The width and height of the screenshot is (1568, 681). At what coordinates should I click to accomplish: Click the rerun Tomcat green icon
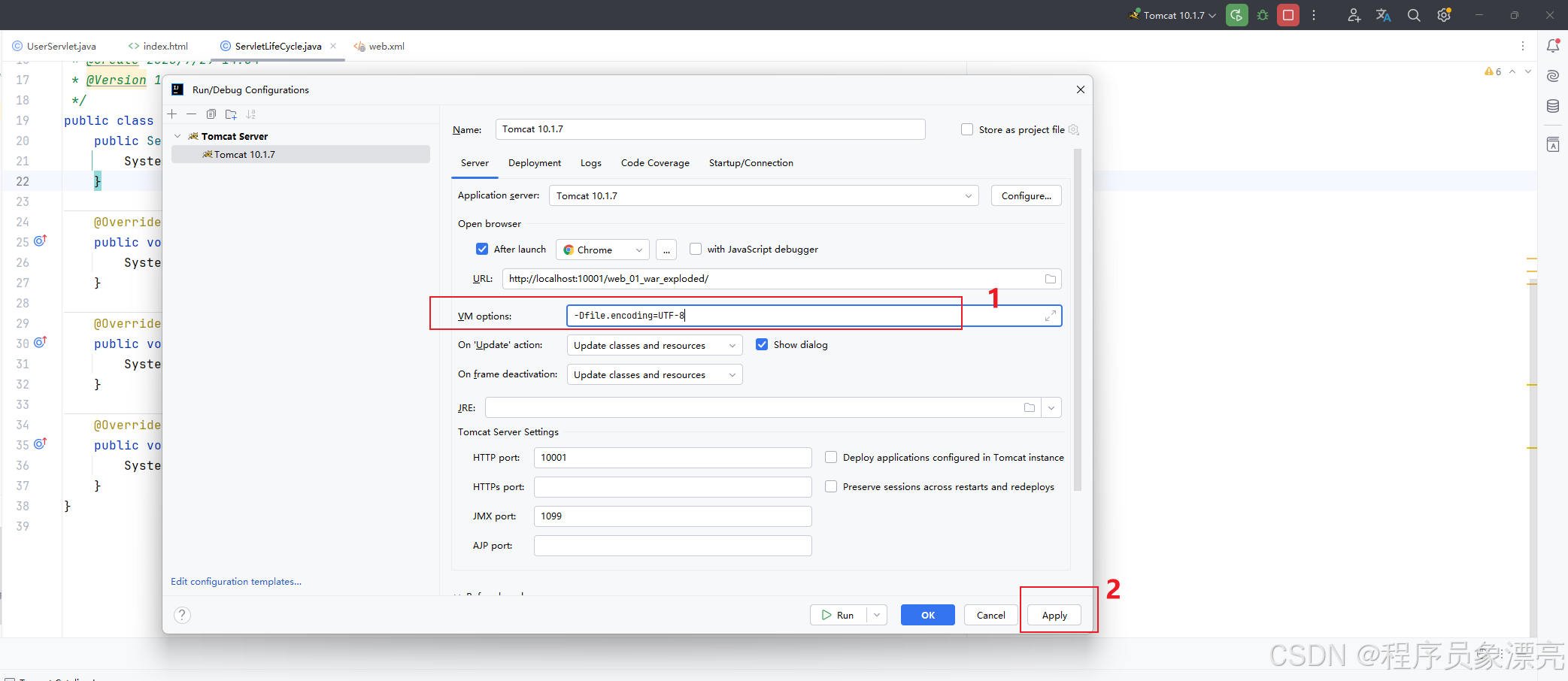tap(1236, 15)
